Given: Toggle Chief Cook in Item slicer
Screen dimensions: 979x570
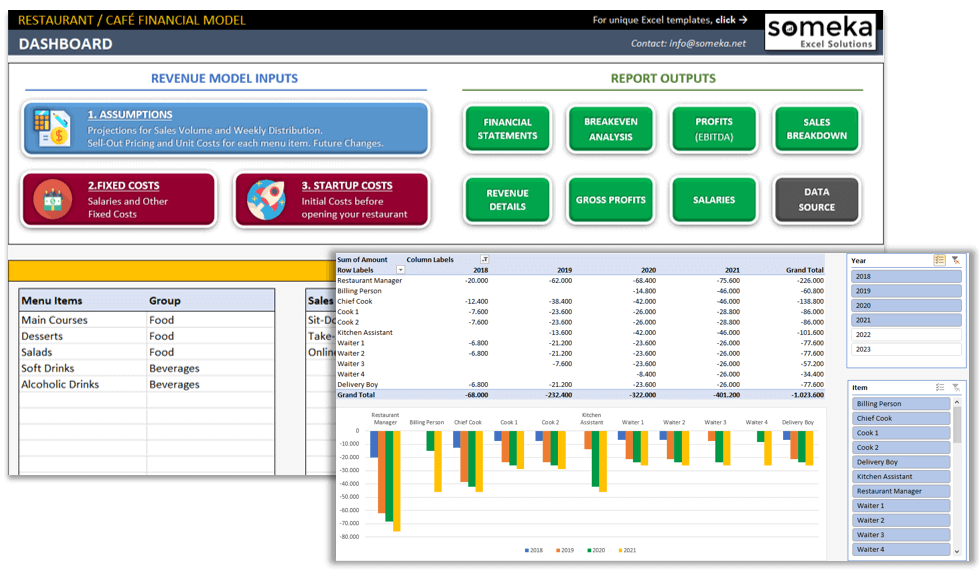Looking at the screenshot, I should coord(901,418).
